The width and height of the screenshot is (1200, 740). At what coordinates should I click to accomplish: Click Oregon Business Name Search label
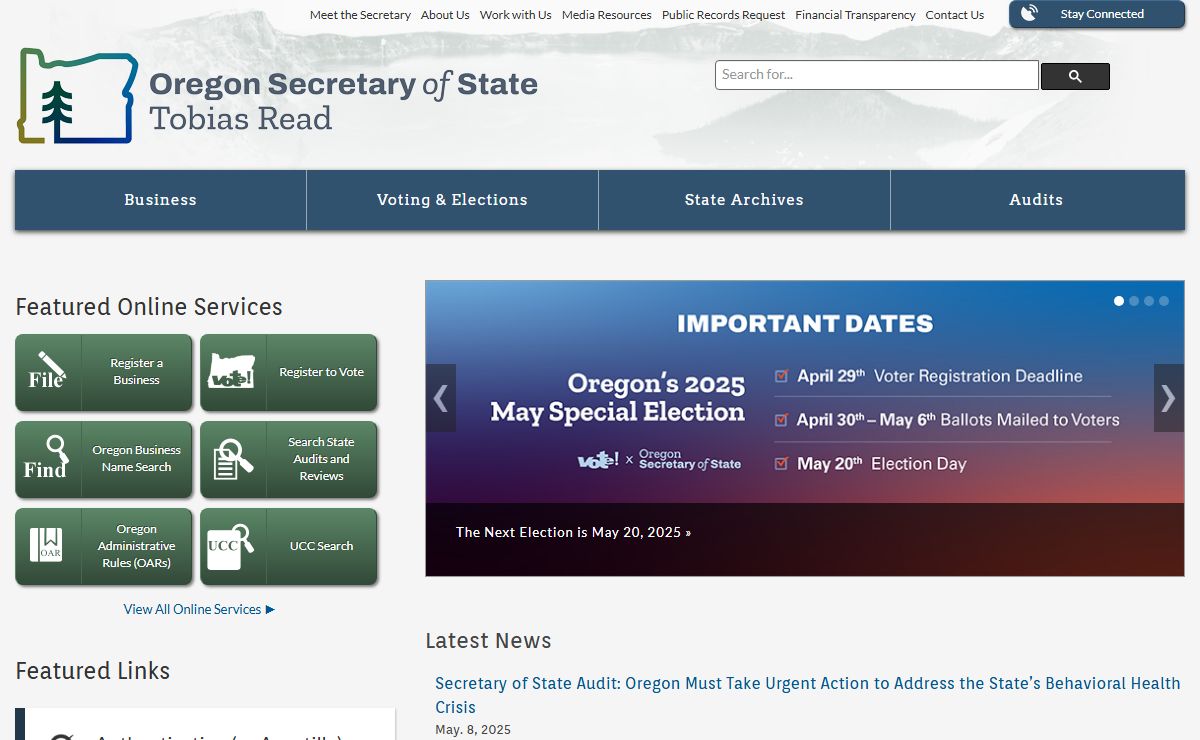[x=136, y=459]
